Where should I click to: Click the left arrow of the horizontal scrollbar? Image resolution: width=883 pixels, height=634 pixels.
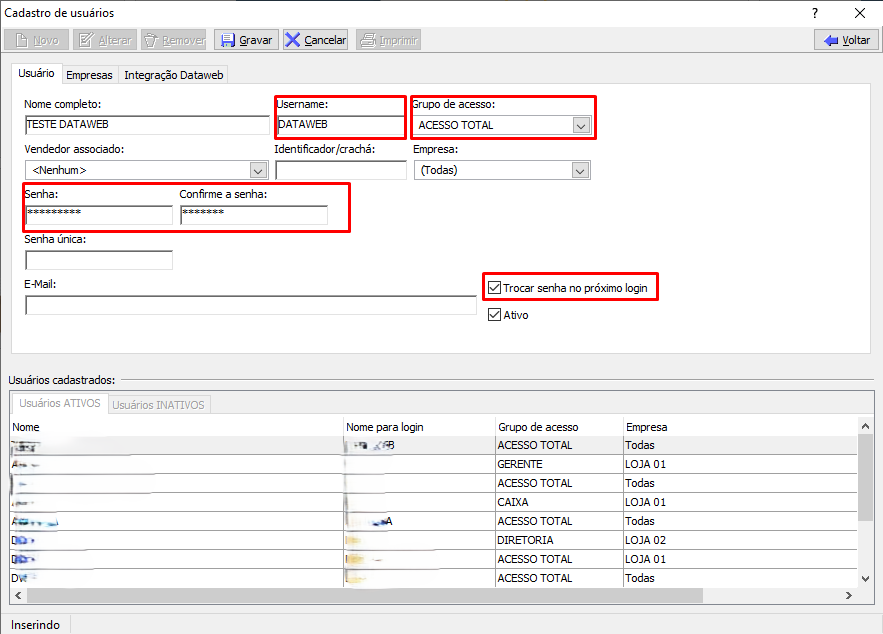[19, 595]
